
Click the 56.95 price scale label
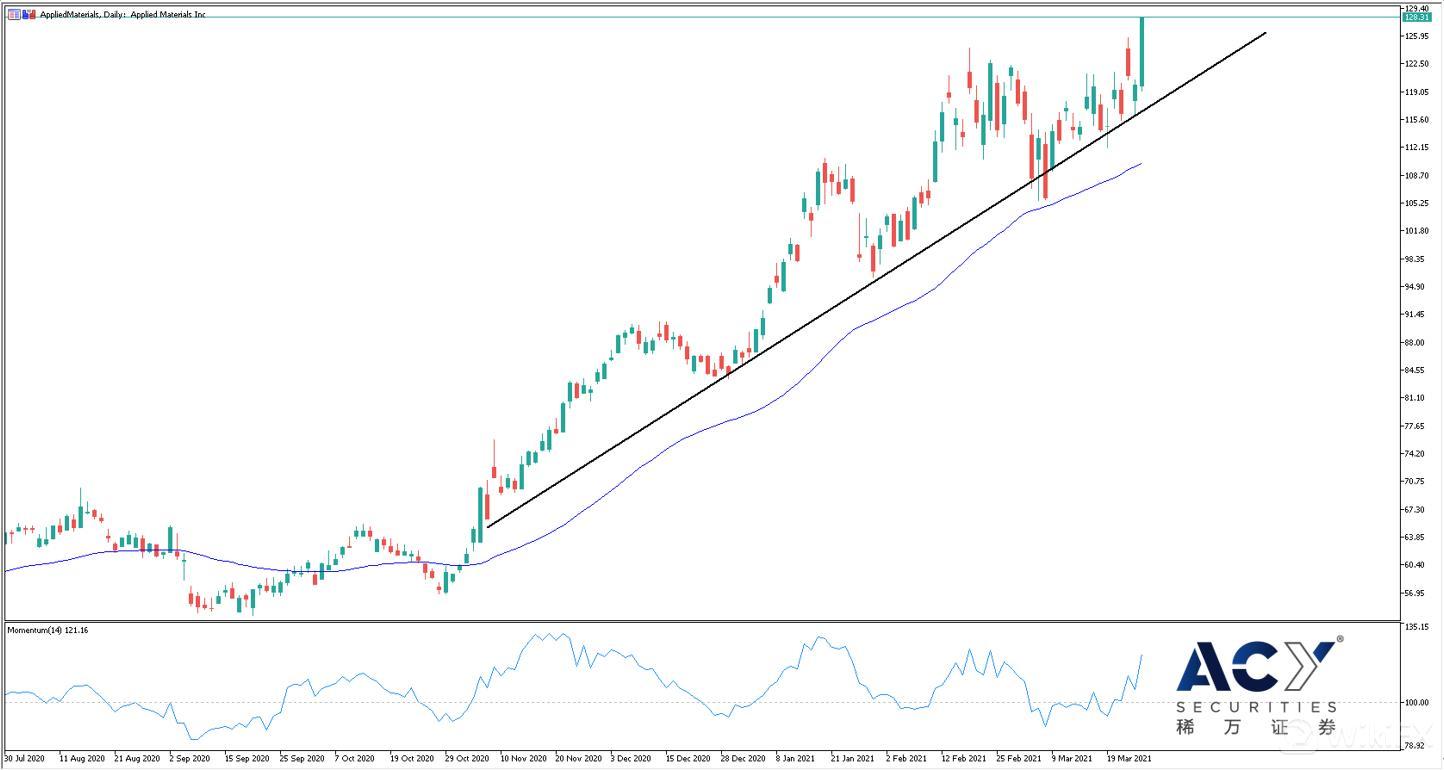click(x=1414, y=593)
